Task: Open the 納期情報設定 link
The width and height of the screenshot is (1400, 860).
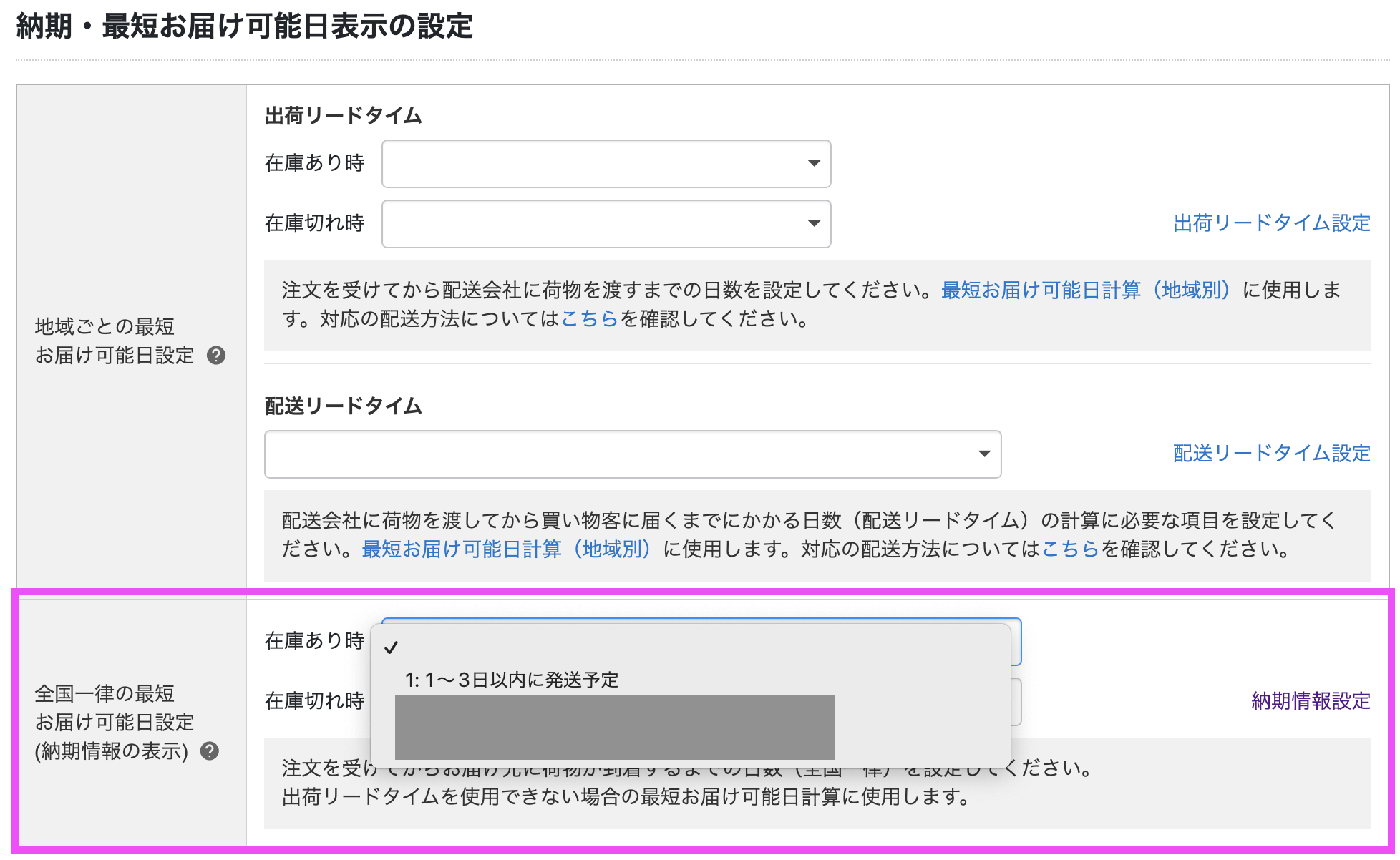Action: [1311, 700]
